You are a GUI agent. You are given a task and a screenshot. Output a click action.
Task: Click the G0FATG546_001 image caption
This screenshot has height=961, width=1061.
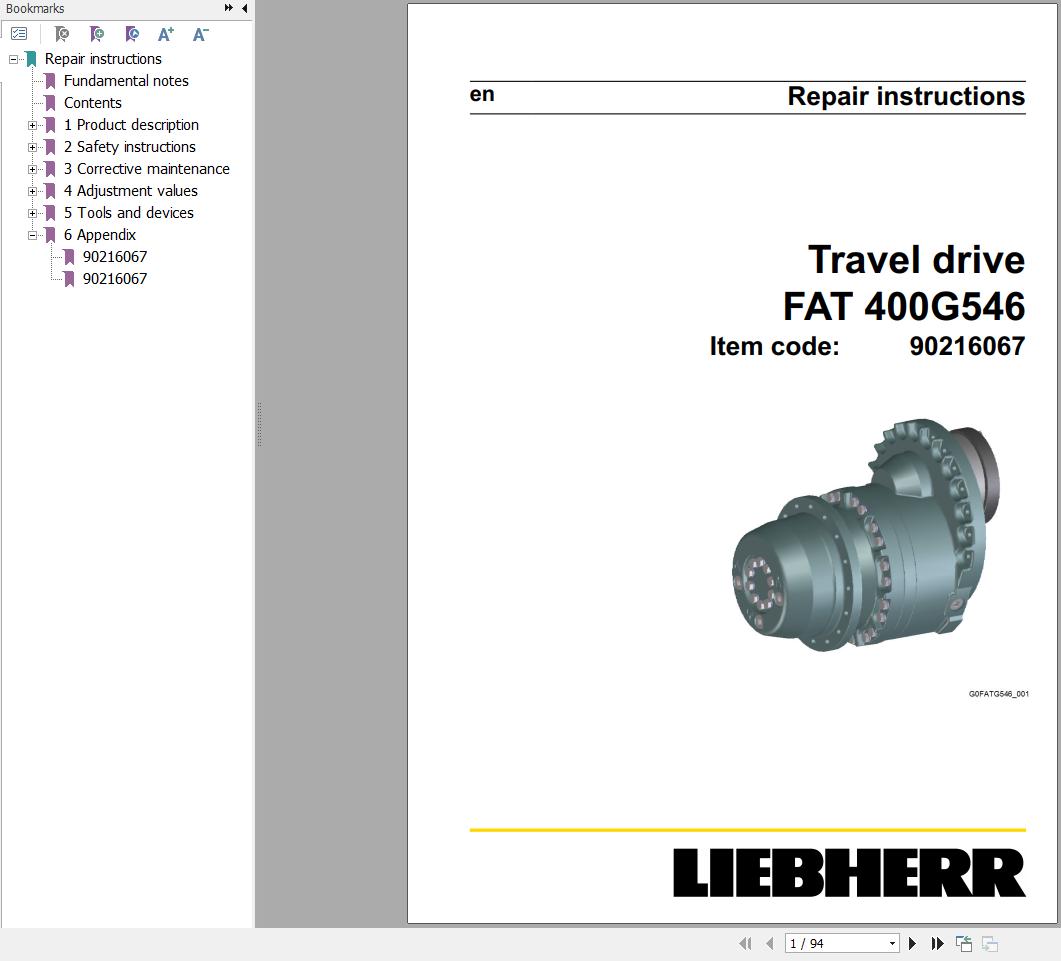pyautogui.click(x=999, y=694)
